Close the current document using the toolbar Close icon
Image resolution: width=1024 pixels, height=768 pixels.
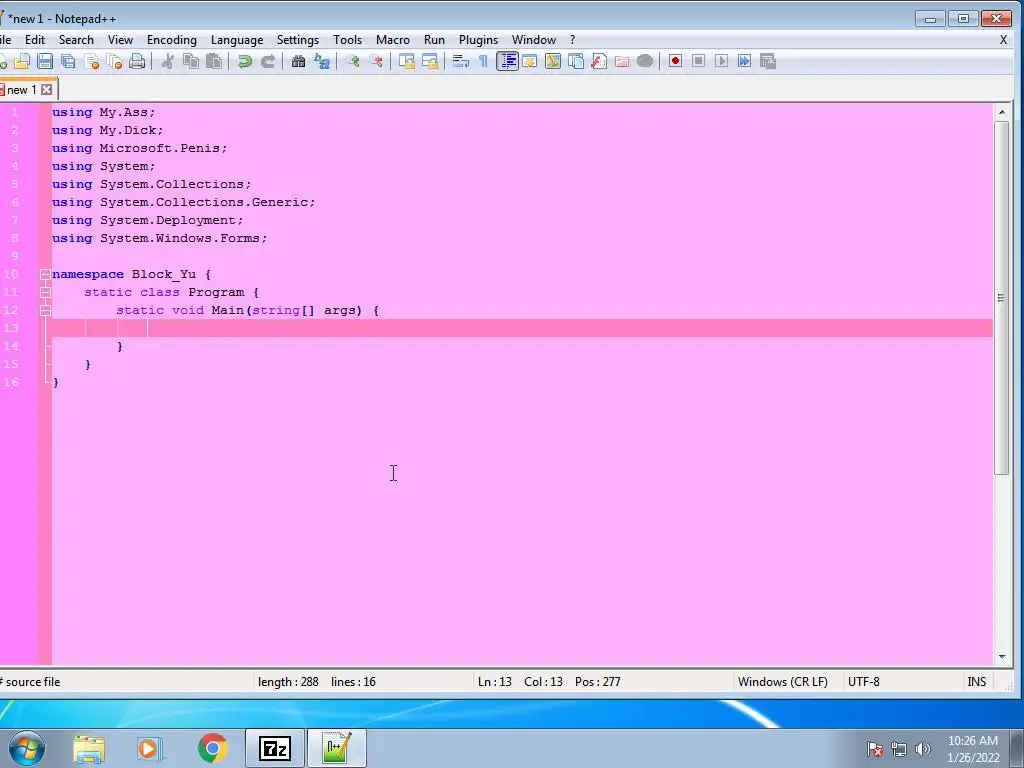[91, 61]
